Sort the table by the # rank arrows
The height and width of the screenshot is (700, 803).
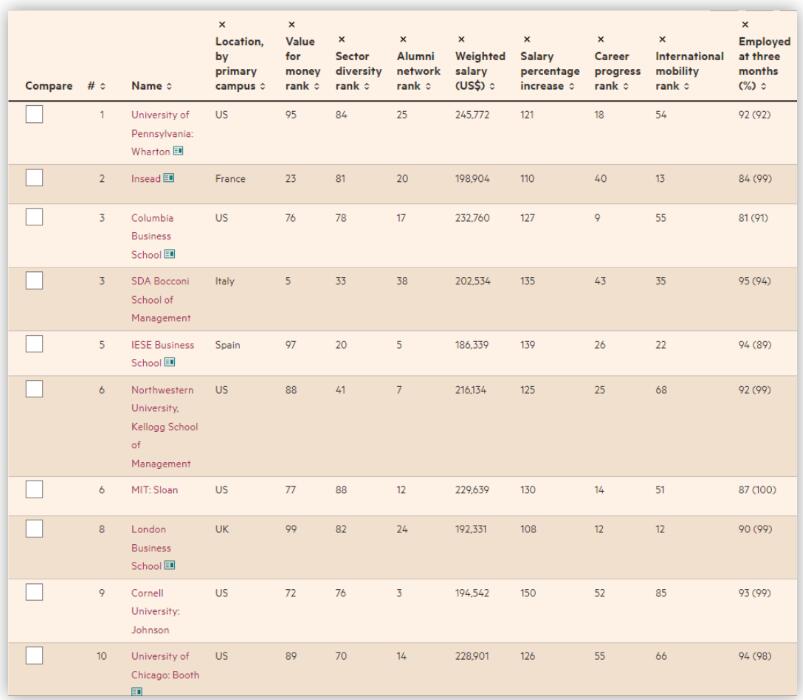102,86
